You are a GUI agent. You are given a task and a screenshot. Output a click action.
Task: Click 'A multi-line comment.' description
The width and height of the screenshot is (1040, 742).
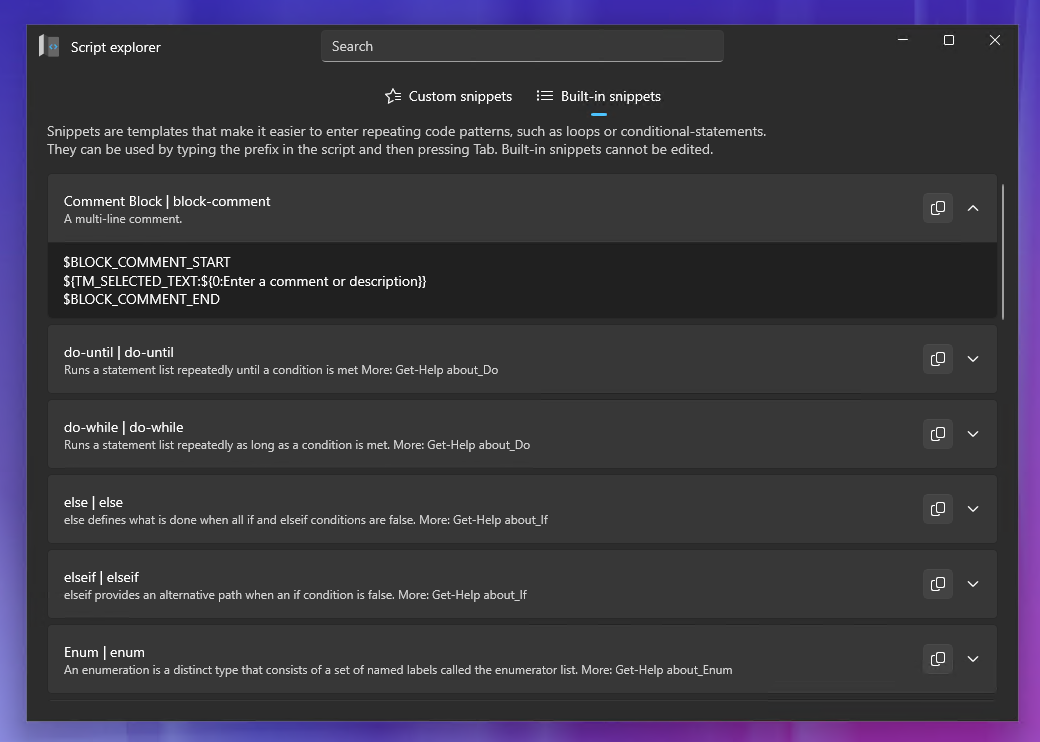pyautogui.click(x=123, y=219)
